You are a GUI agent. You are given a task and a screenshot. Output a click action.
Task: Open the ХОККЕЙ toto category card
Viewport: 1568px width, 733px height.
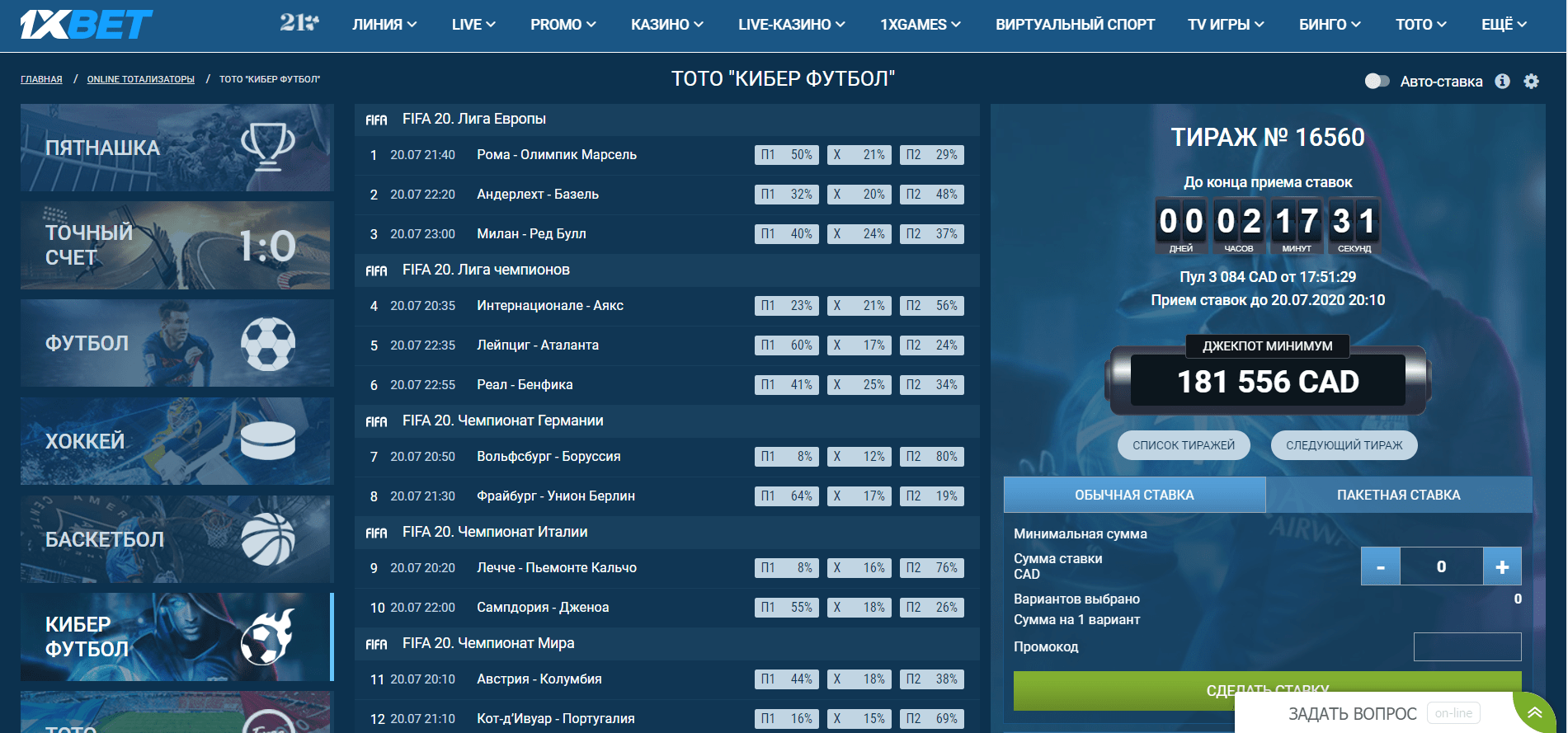(177, 441)
